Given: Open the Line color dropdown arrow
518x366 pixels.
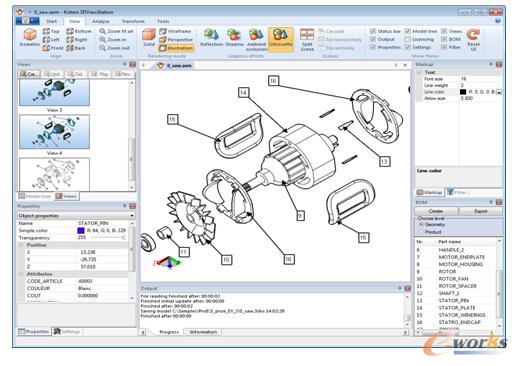Looking at the screenshot, I should [x=499, y=92].
